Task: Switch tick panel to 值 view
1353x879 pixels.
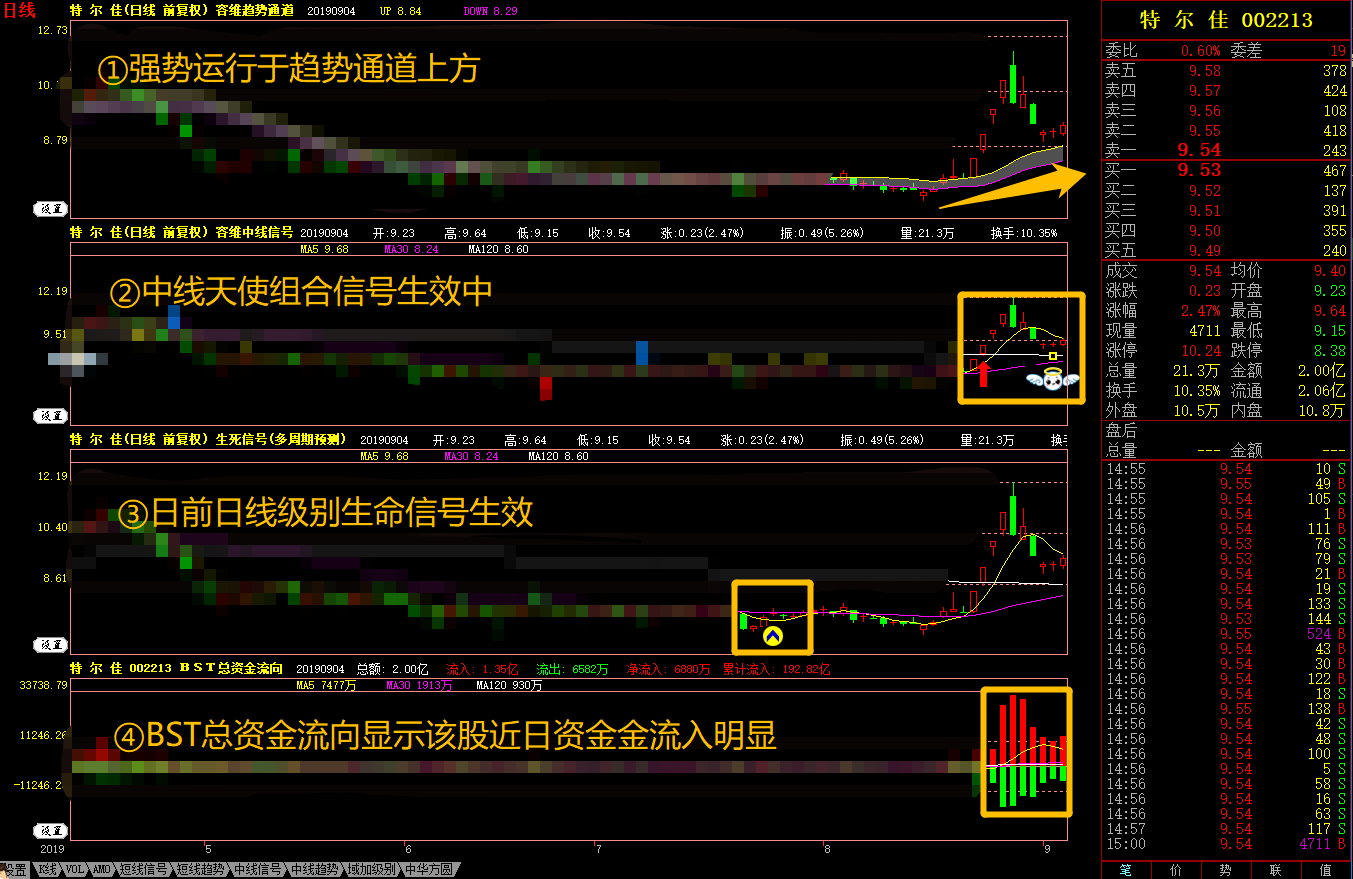Action: coord(1325,870)
